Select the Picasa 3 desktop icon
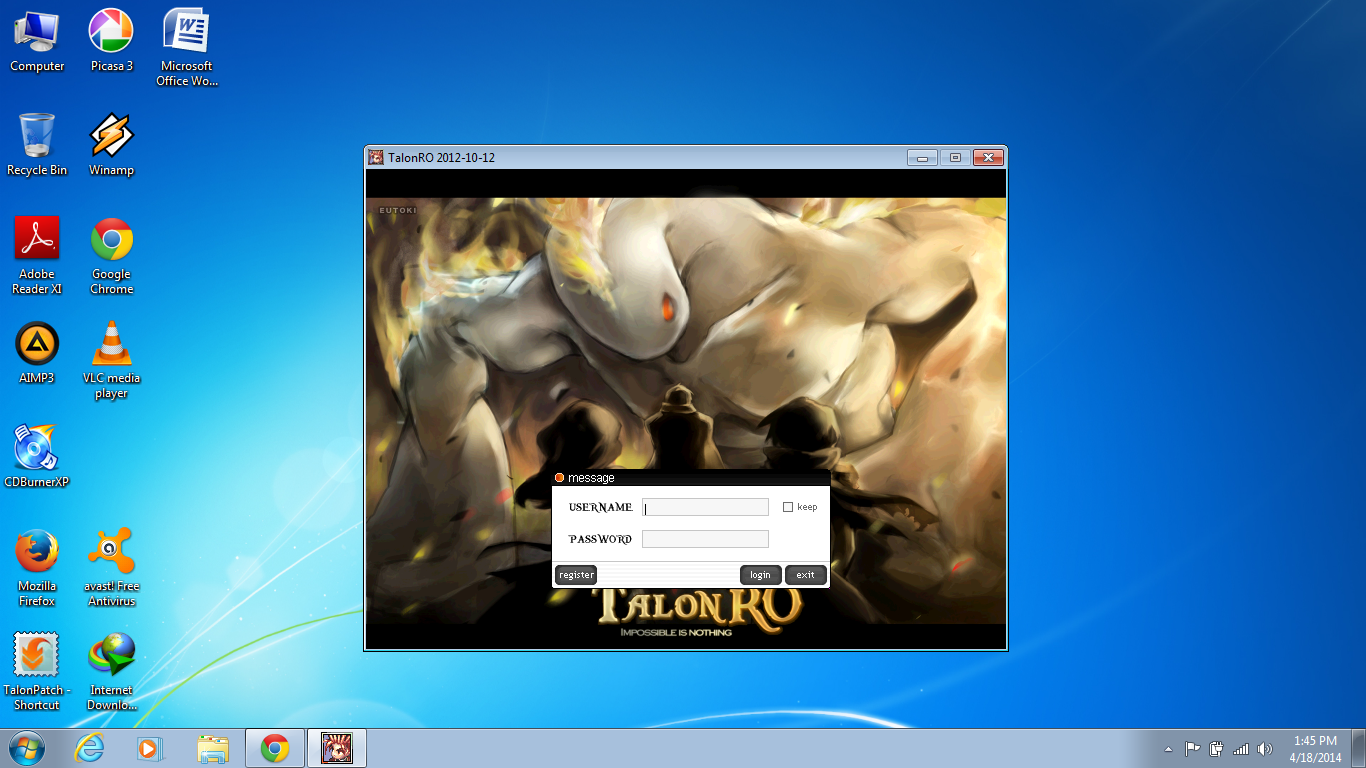The height and width of the screenshot is (768, 1366). click(111, 41)
